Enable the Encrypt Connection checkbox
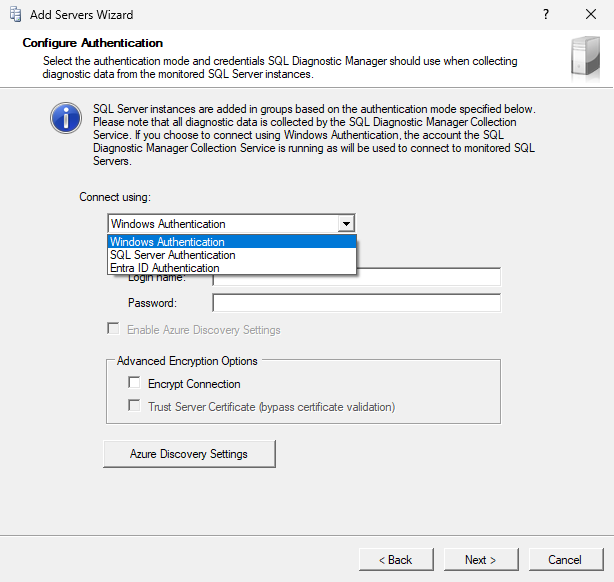Viewport: 614px width, 582px height. pos(134,383)
